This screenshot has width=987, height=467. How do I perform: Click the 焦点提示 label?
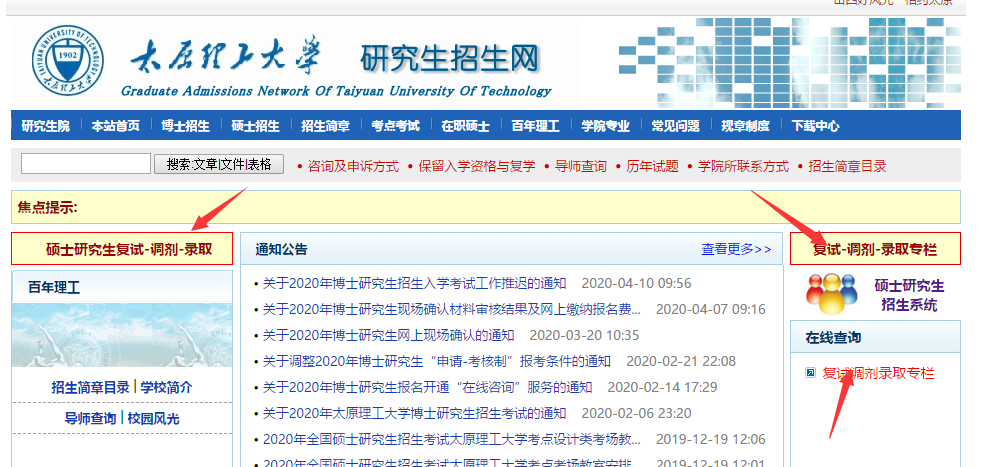(x=48, y=207)
